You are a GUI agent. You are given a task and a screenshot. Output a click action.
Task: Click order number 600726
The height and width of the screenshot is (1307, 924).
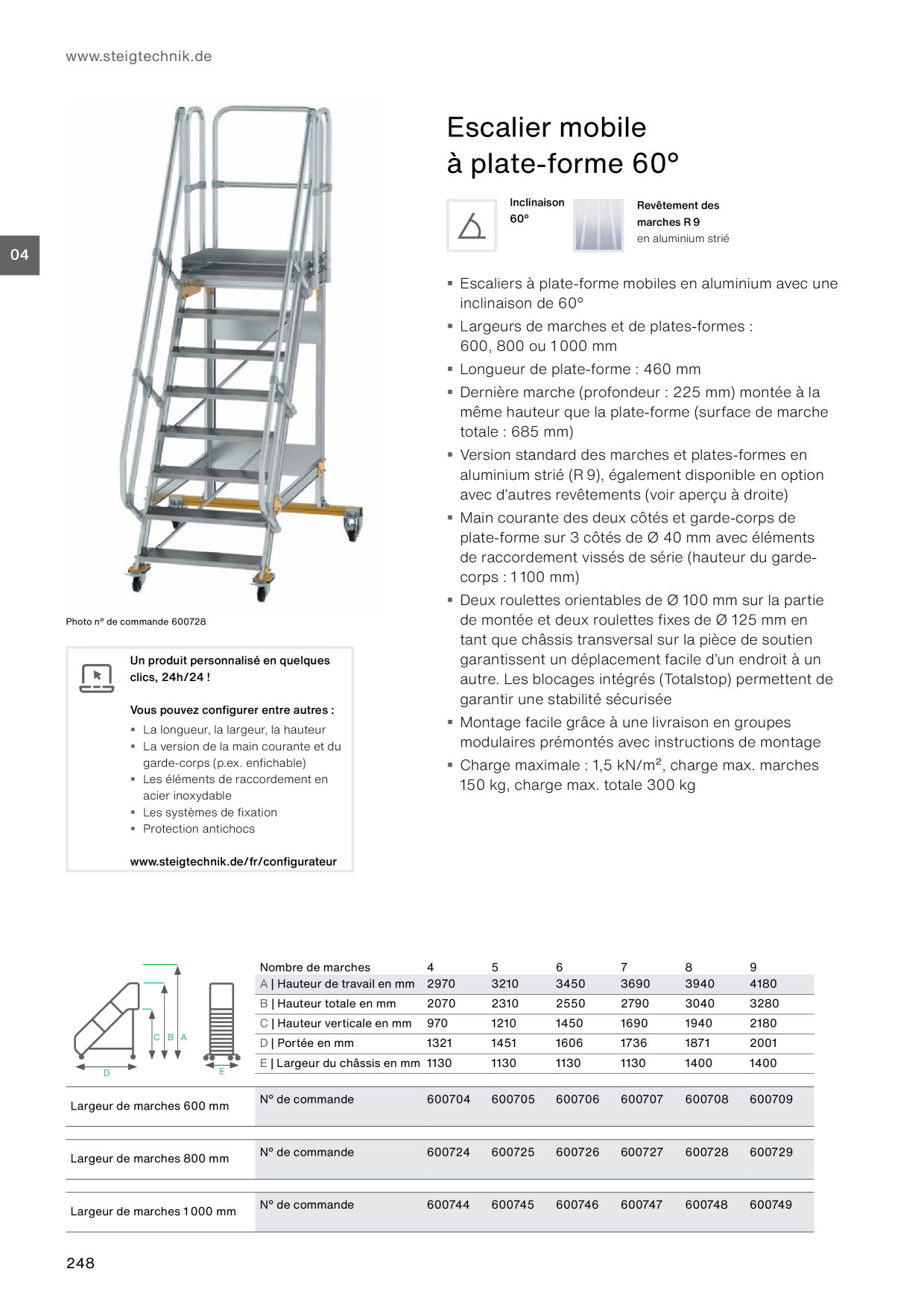(577, 1152)
